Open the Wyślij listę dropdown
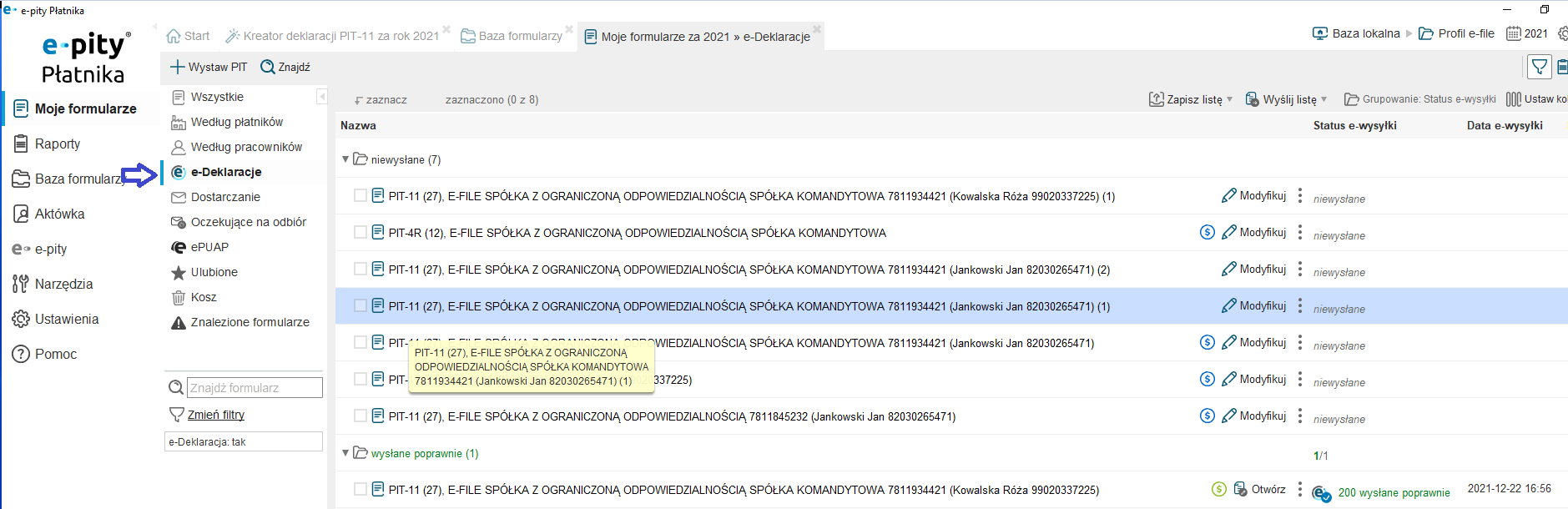 point(1286,99)
